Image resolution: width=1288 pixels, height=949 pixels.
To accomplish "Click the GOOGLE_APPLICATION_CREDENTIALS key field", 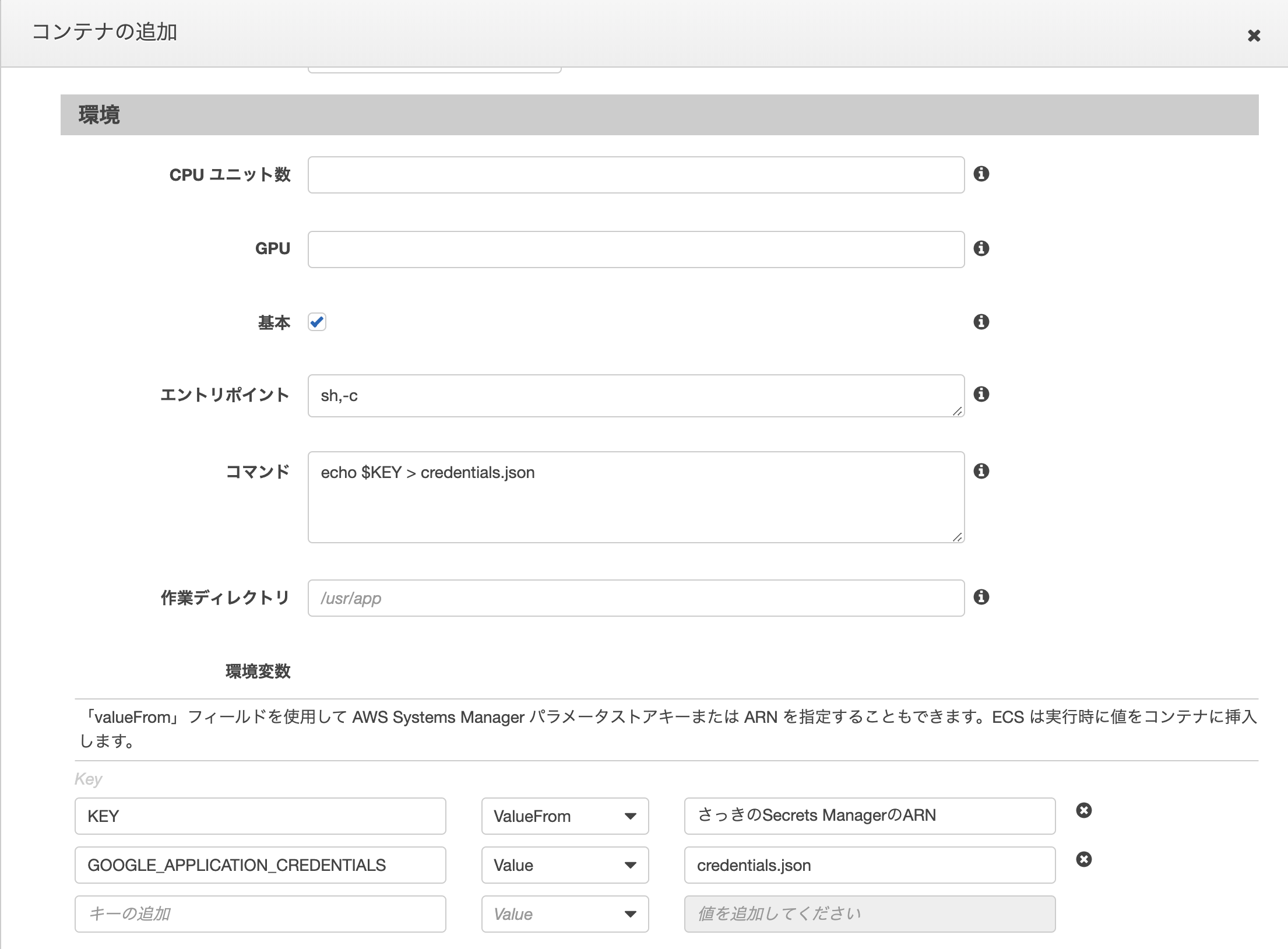I will 261,865.
